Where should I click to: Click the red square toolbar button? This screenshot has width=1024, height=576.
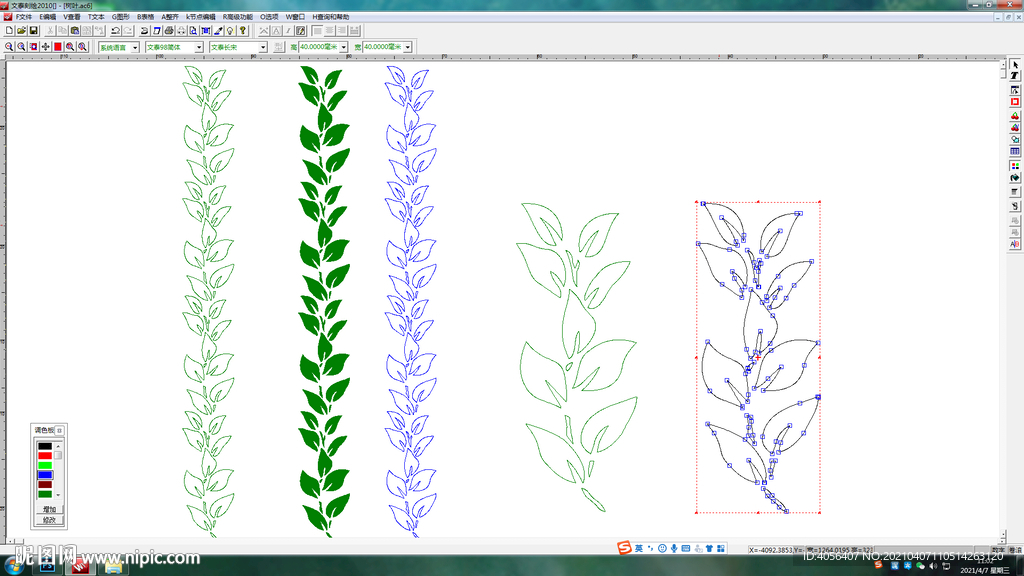tap(58, 47)
